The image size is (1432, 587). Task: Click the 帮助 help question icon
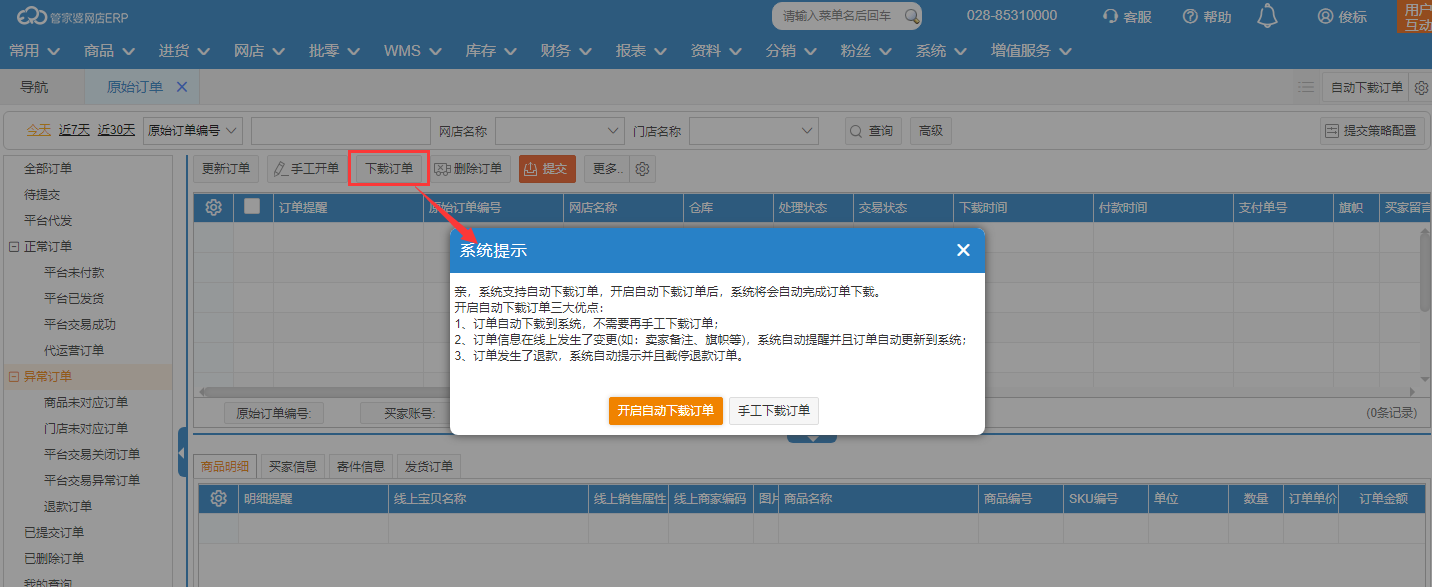(x=1190, y=16)
